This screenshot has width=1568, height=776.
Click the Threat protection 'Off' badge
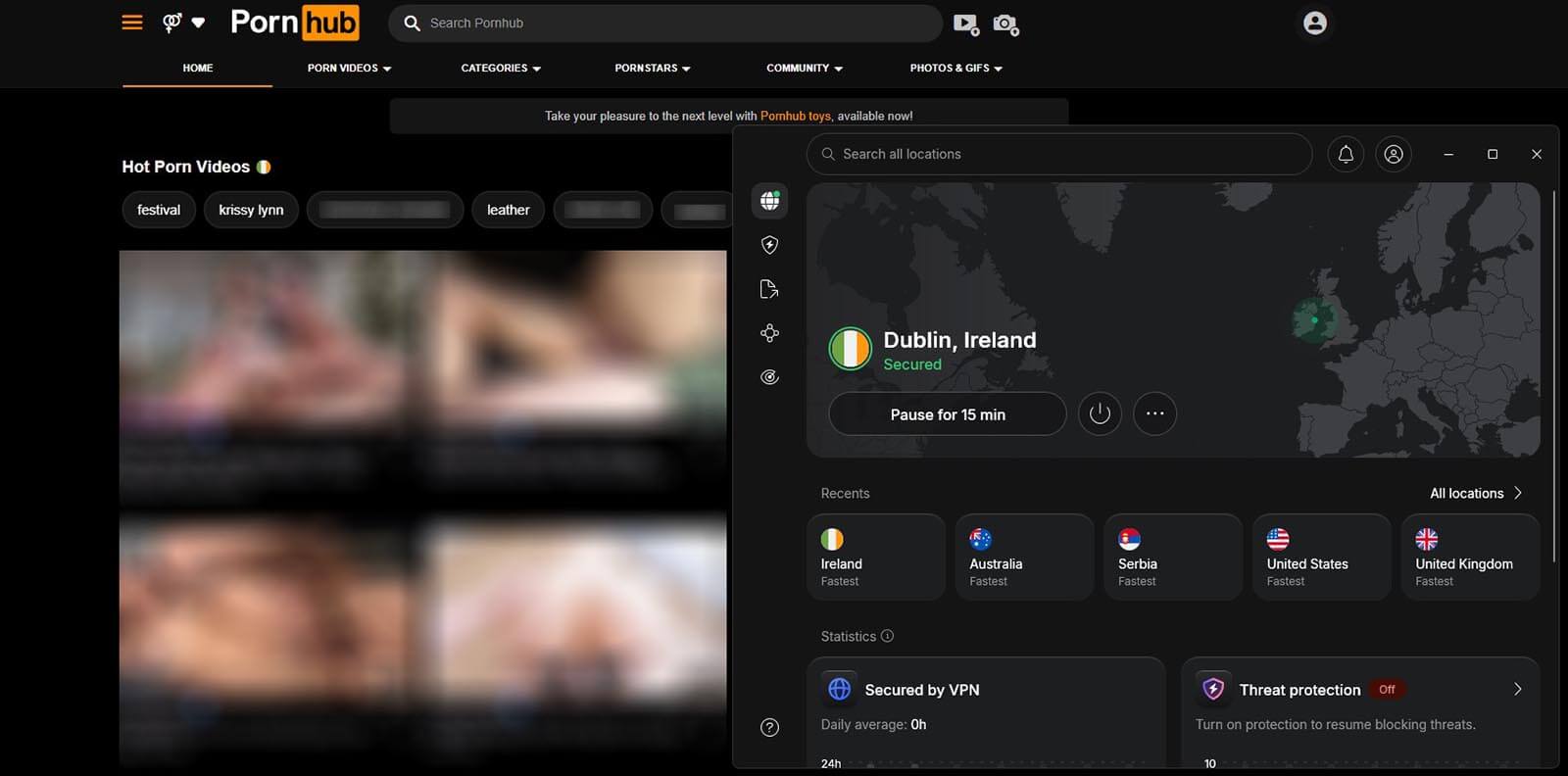pos(1387,690)
